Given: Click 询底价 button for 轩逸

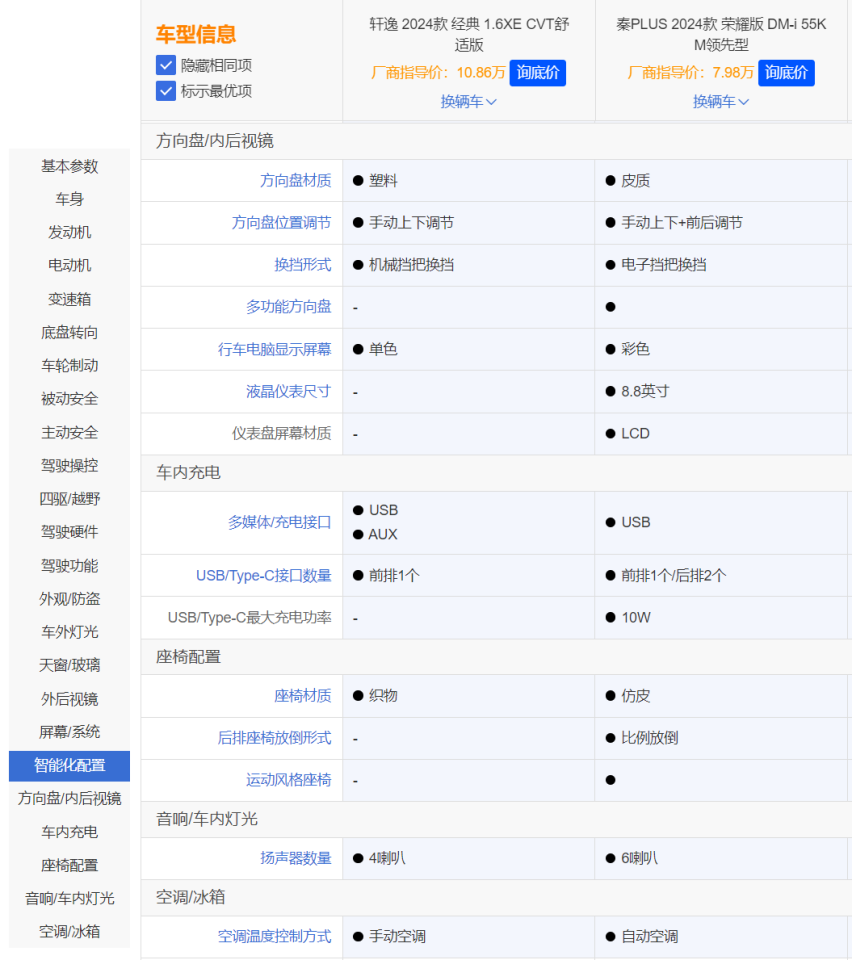Looking at the screenshot, I should point(537,73).
